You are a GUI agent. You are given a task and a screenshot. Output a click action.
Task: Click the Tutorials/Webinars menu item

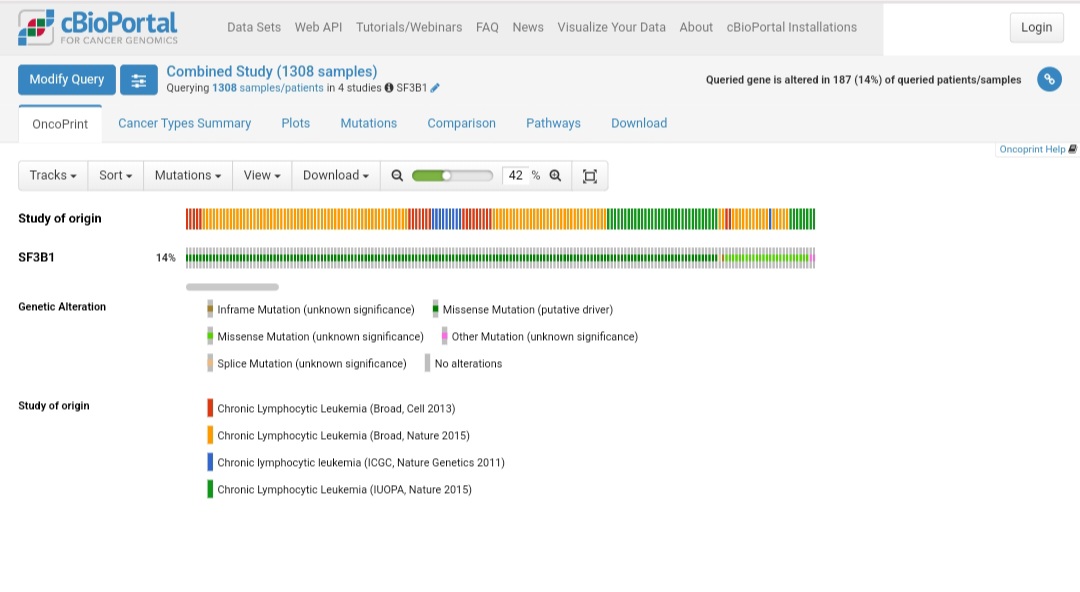click(408, 27)
